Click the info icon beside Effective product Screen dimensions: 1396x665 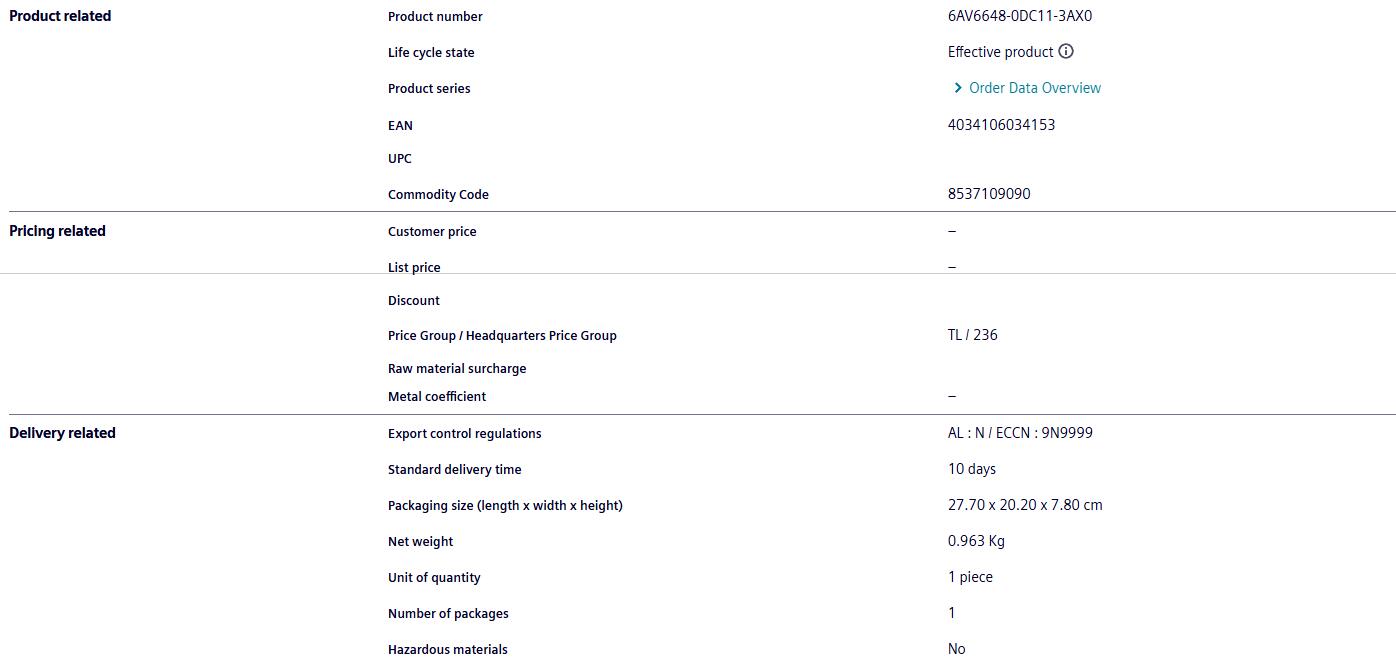tap(1066, 51)
